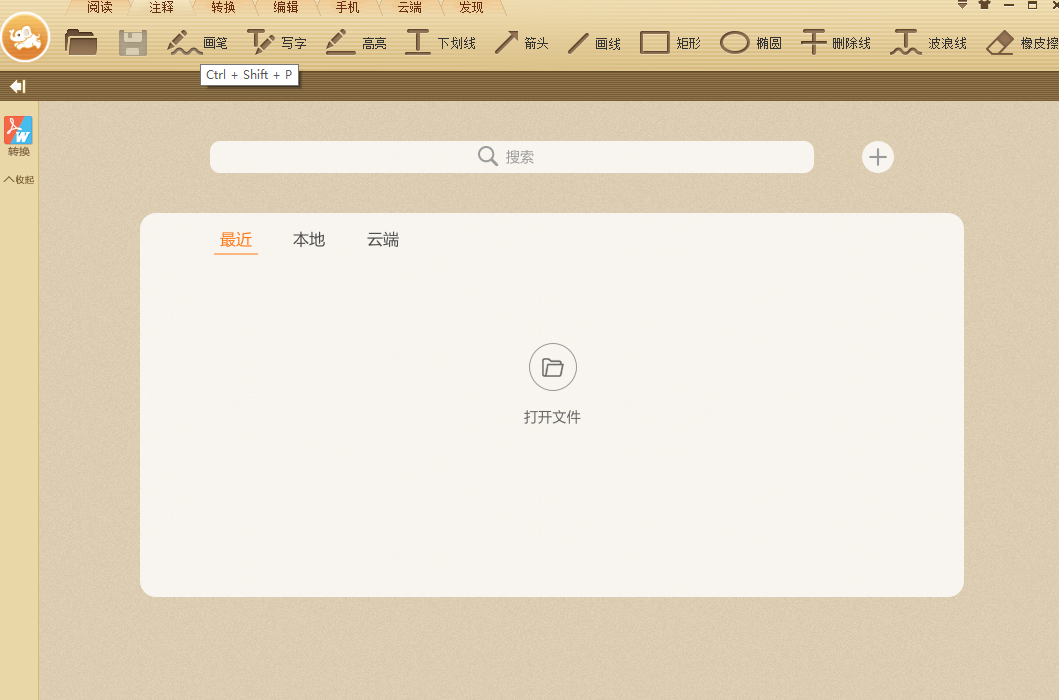Select the 矩形 rectangle tool

click(x=669, y=42)
